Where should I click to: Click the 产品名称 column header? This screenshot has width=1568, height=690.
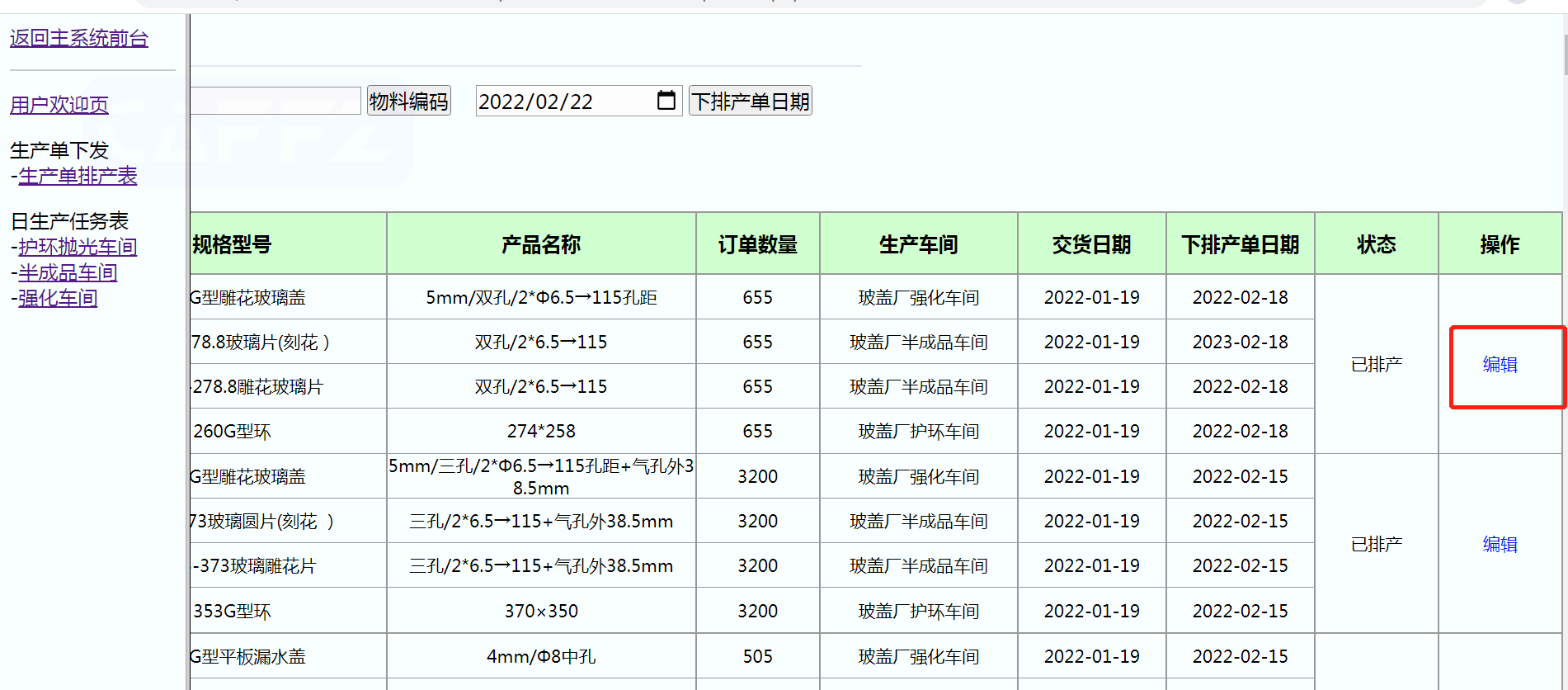[x=541, y=244]
